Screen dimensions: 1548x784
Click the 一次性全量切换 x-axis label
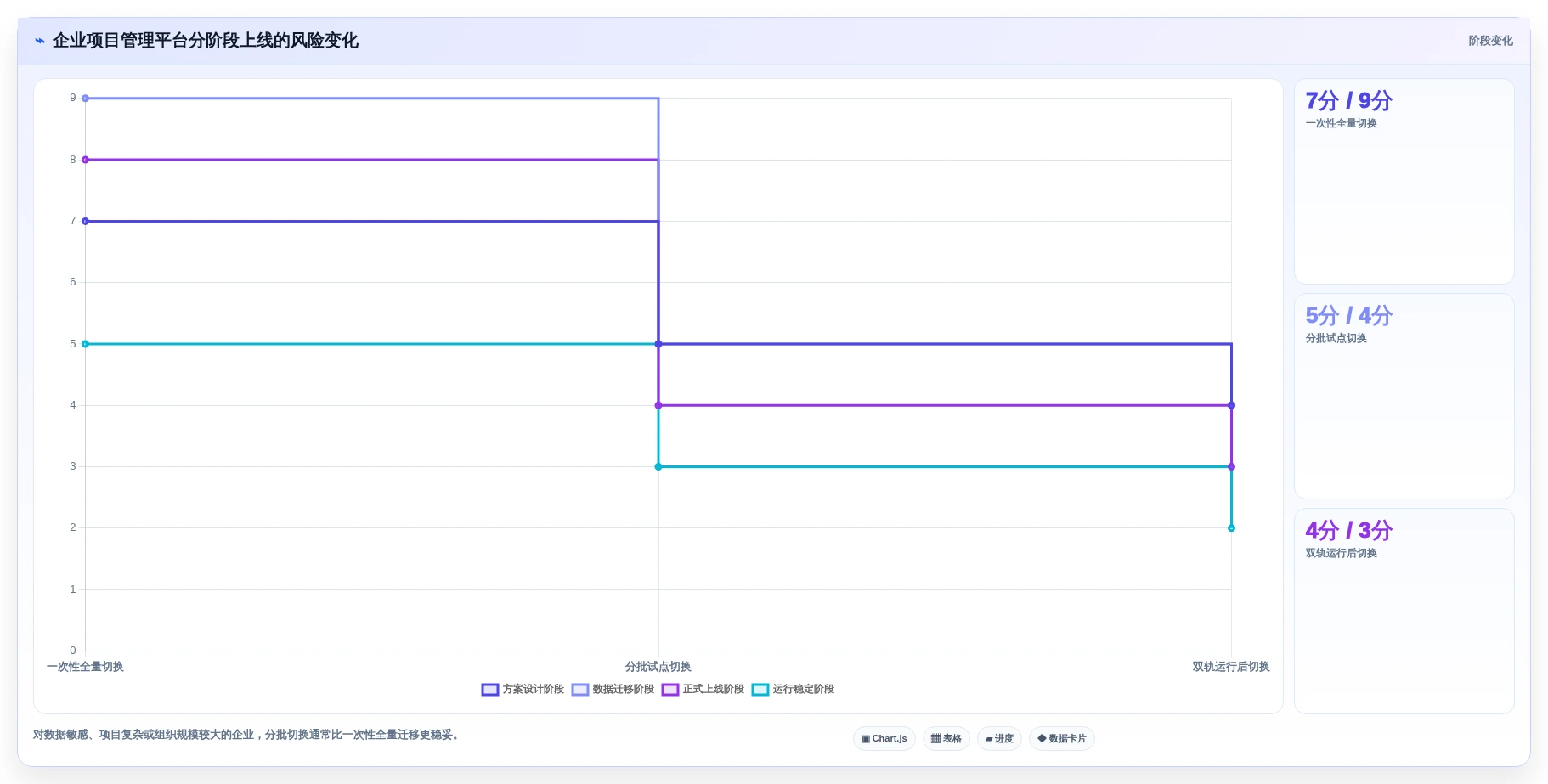point(85,667)
